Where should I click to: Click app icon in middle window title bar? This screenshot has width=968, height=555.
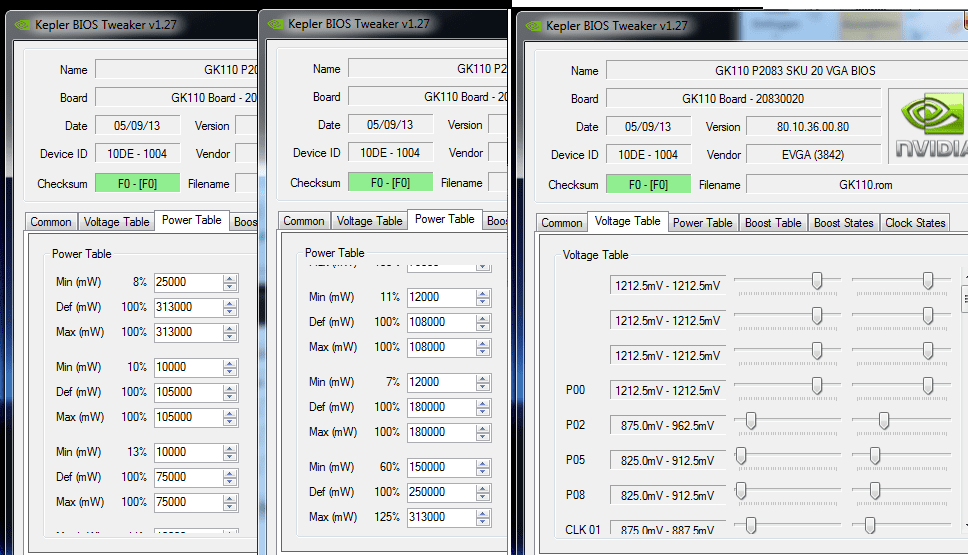coord(275,23)
